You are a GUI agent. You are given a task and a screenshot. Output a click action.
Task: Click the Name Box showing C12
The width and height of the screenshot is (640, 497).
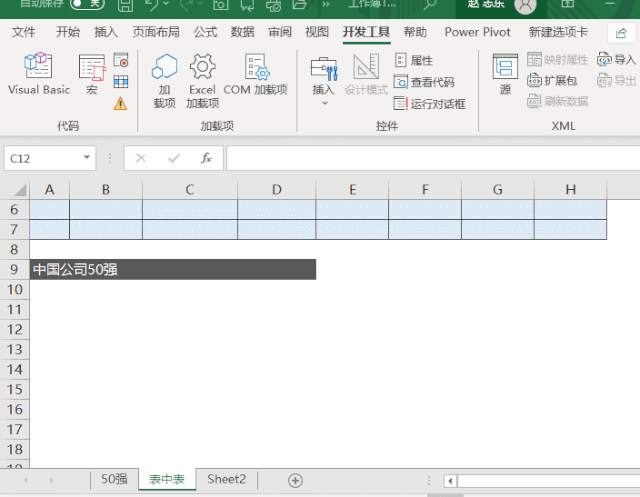coord(43,158)
